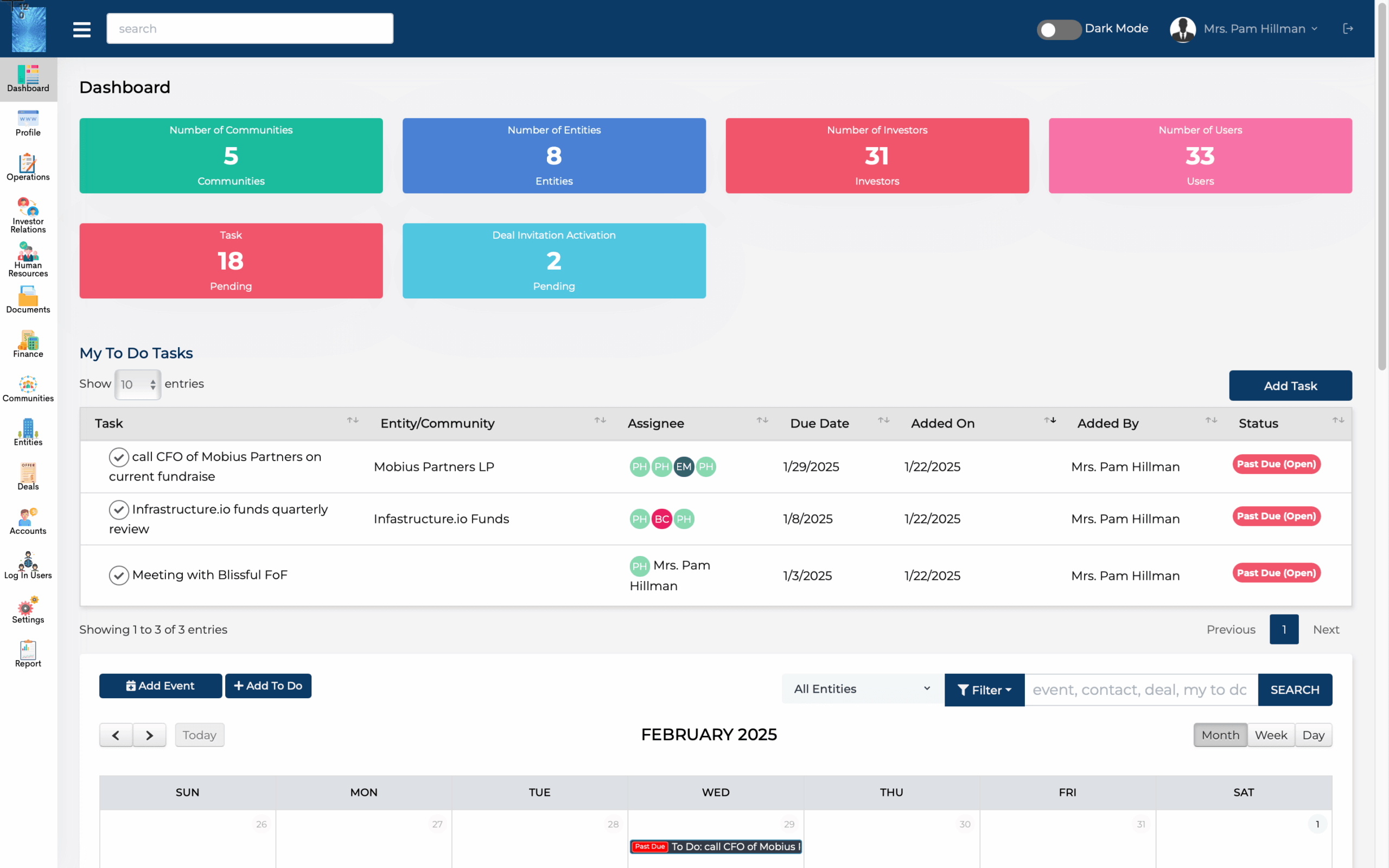Navigate to Log In Users
The image size is (1389, 868).
tap(28, 565)
